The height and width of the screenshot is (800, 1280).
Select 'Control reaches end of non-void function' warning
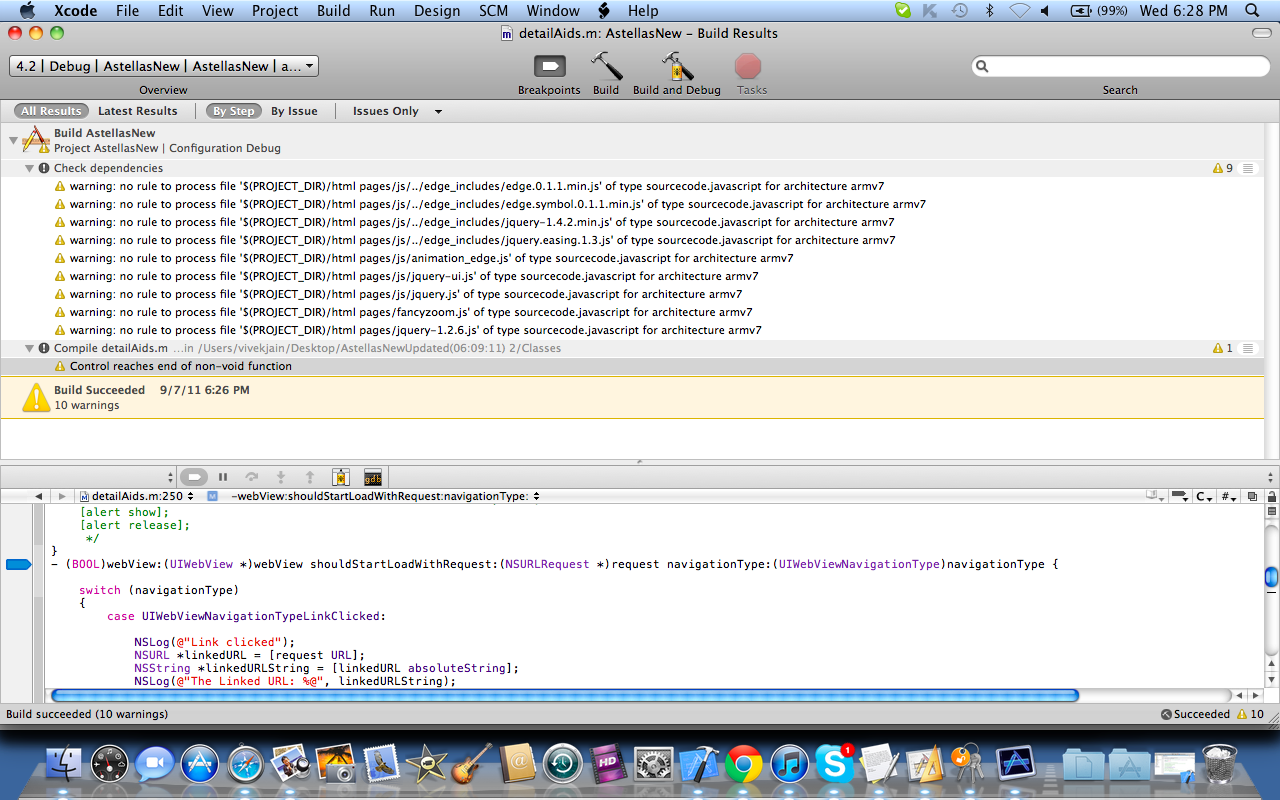pyautogui.click(x=632, y=366)
